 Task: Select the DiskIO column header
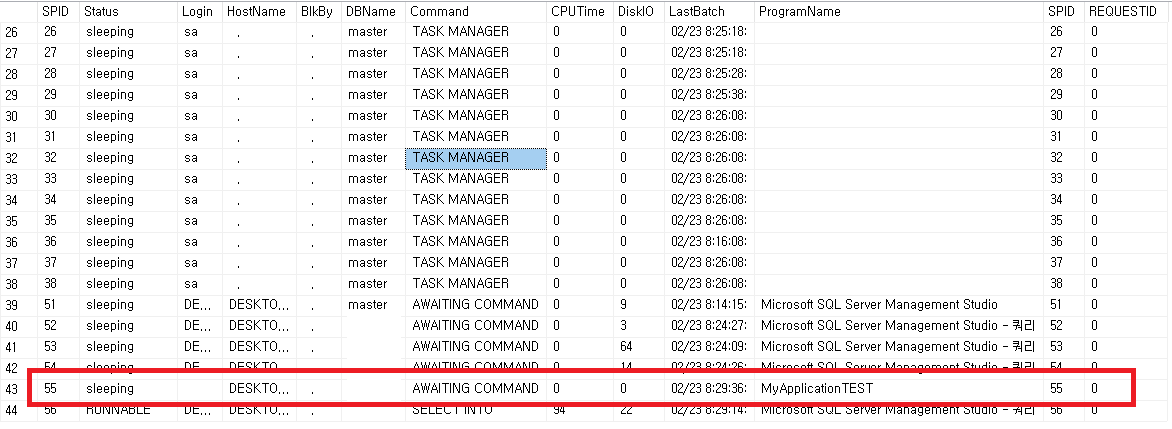pyautogui.click(x=638, y=11)
